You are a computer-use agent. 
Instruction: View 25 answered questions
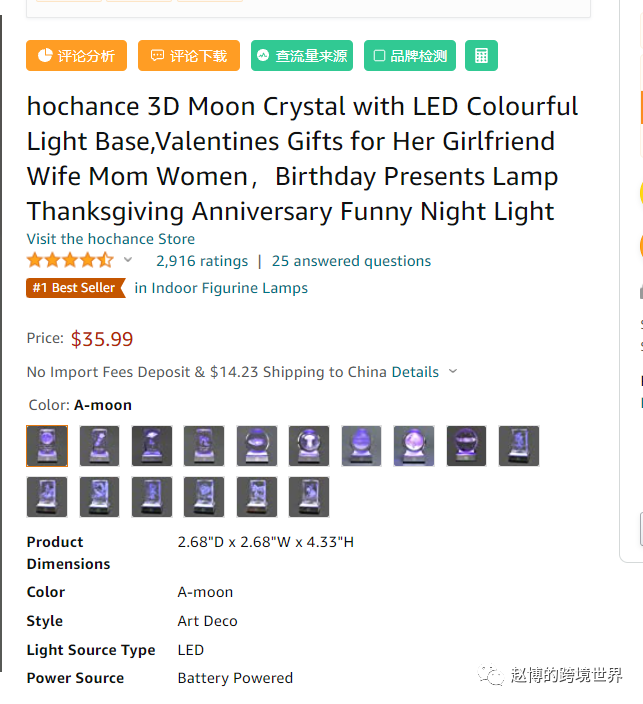tap(351, 261)
